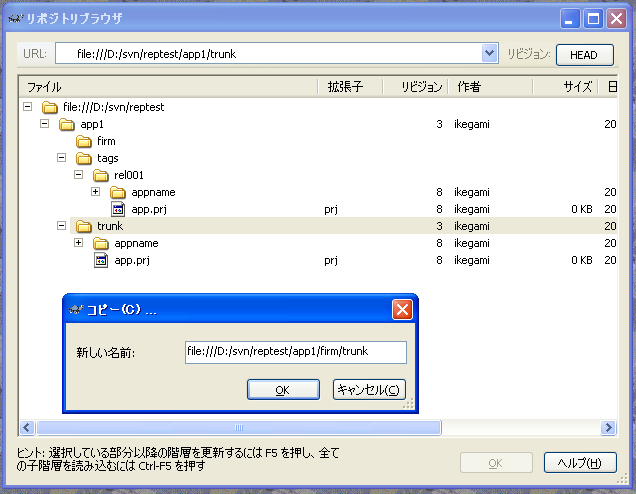The height and width of the screenshot is (494, 636).
Task: Click the ikegami author cell in the app1 row
Action: (472, 125)
